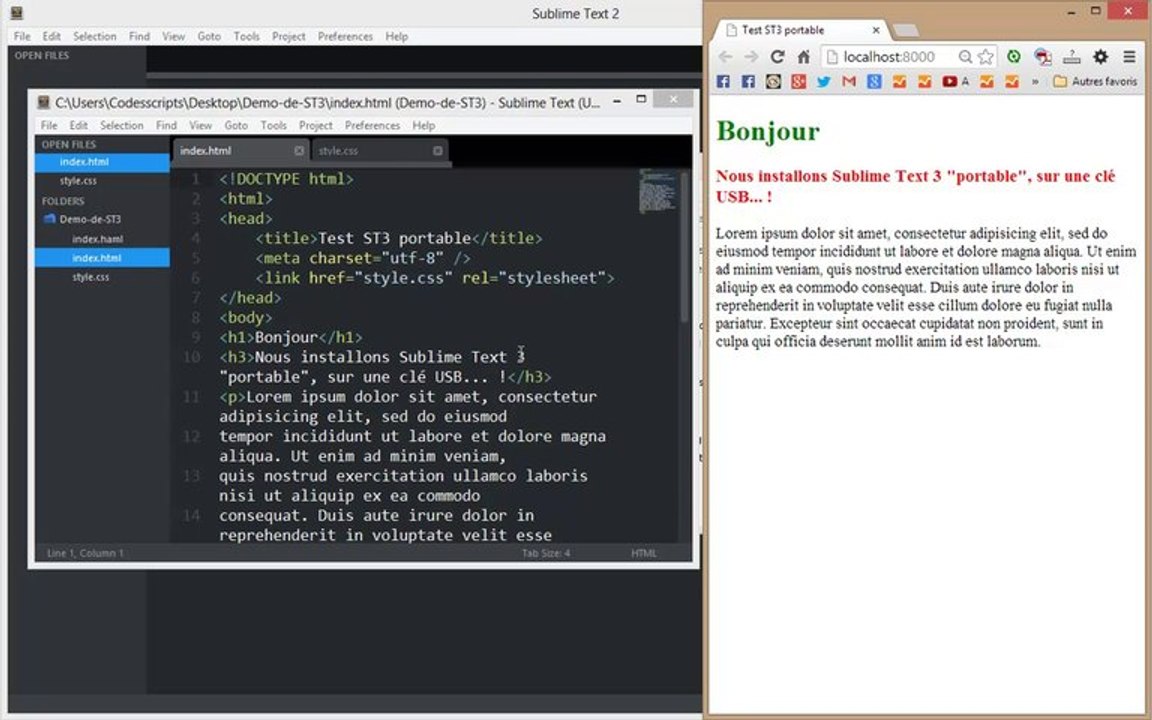Open Edit menu in background Sublime Text 2 window

pyautogui.click(x=51, y=36)
